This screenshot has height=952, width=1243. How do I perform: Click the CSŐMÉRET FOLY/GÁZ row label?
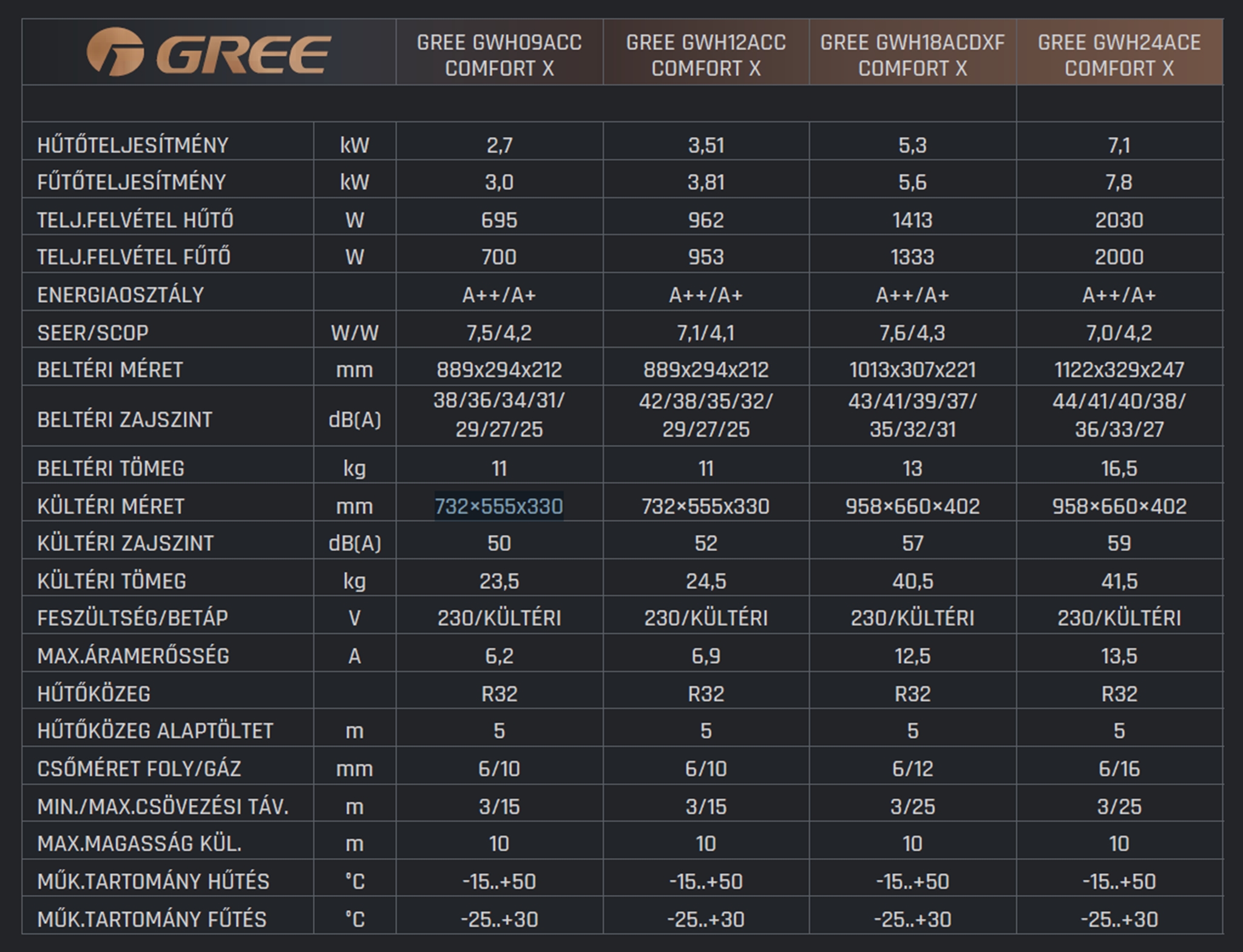click(139, 769)
